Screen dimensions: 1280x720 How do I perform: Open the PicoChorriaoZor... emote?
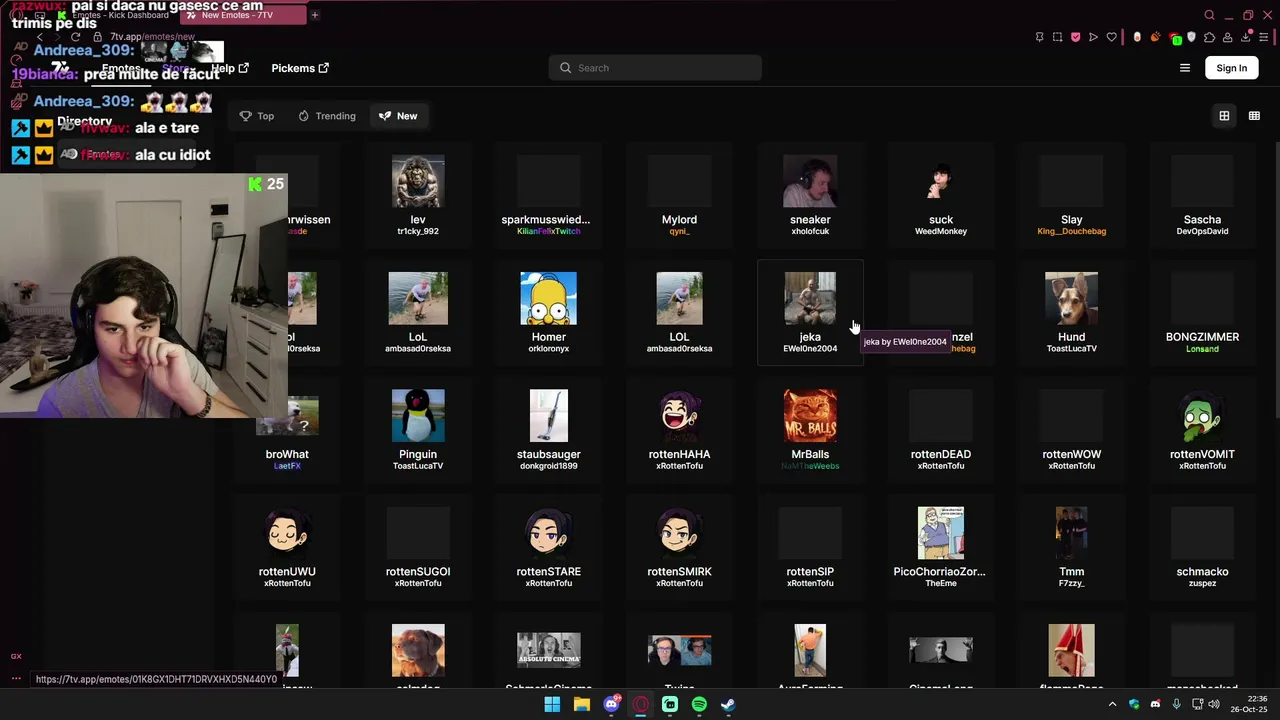point(941,533)
